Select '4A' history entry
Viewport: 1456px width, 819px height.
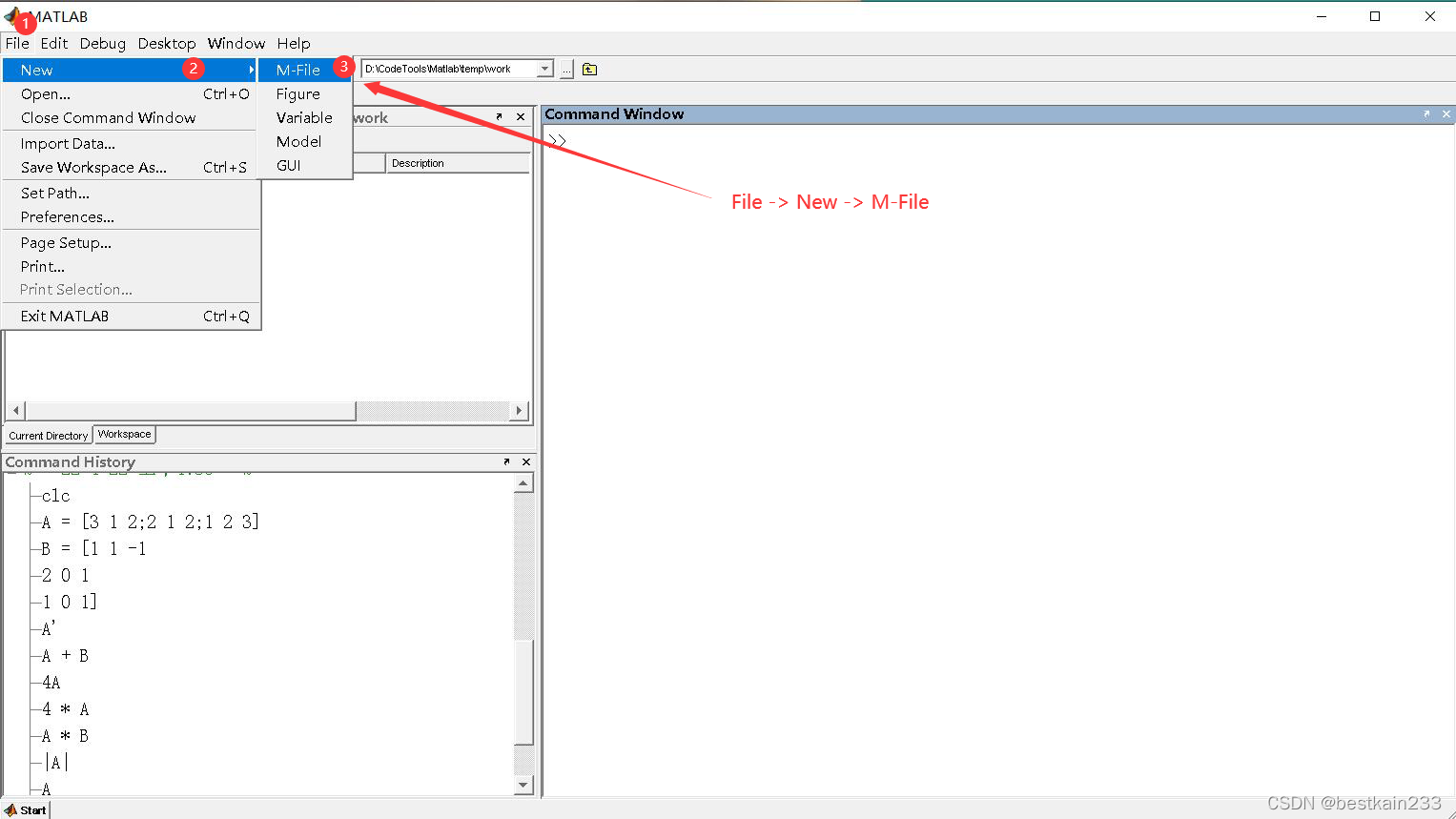pos(51,682)
